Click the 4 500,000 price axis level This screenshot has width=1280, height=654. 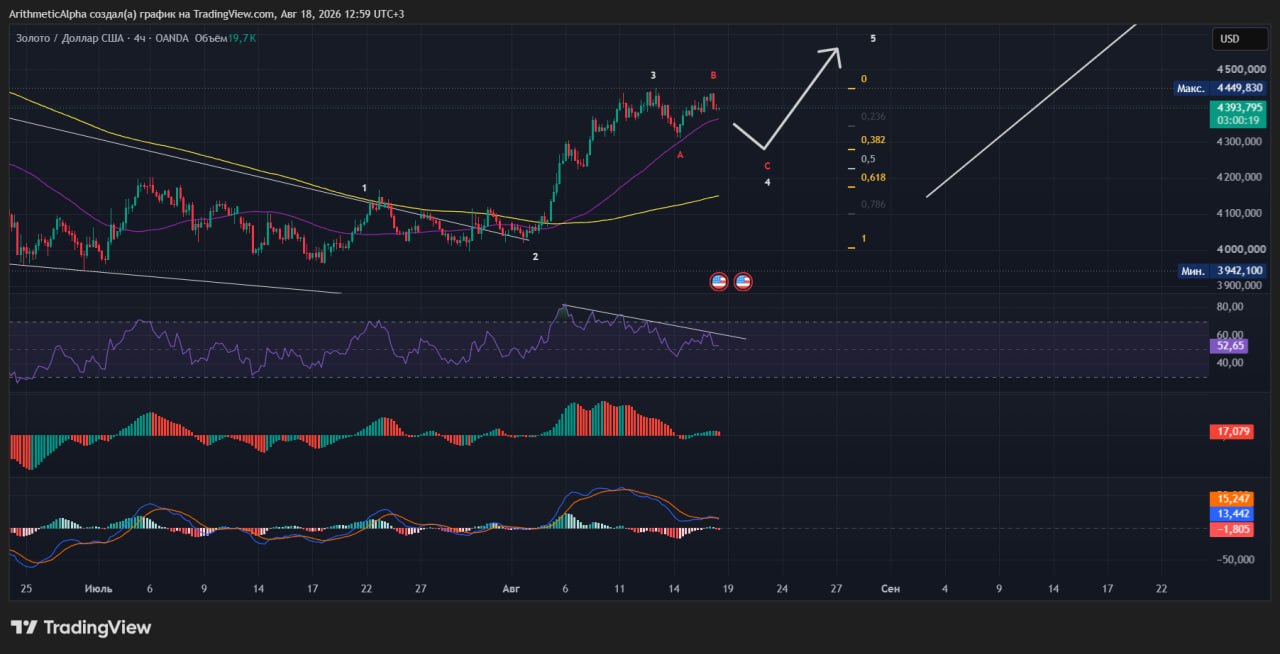[1242, 69]
